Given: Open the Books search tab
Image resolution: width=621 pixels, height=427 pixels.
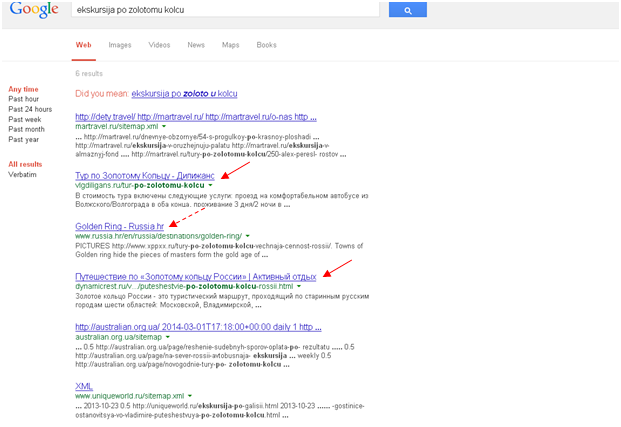Looking at the screenshot, I should (266, 45).
